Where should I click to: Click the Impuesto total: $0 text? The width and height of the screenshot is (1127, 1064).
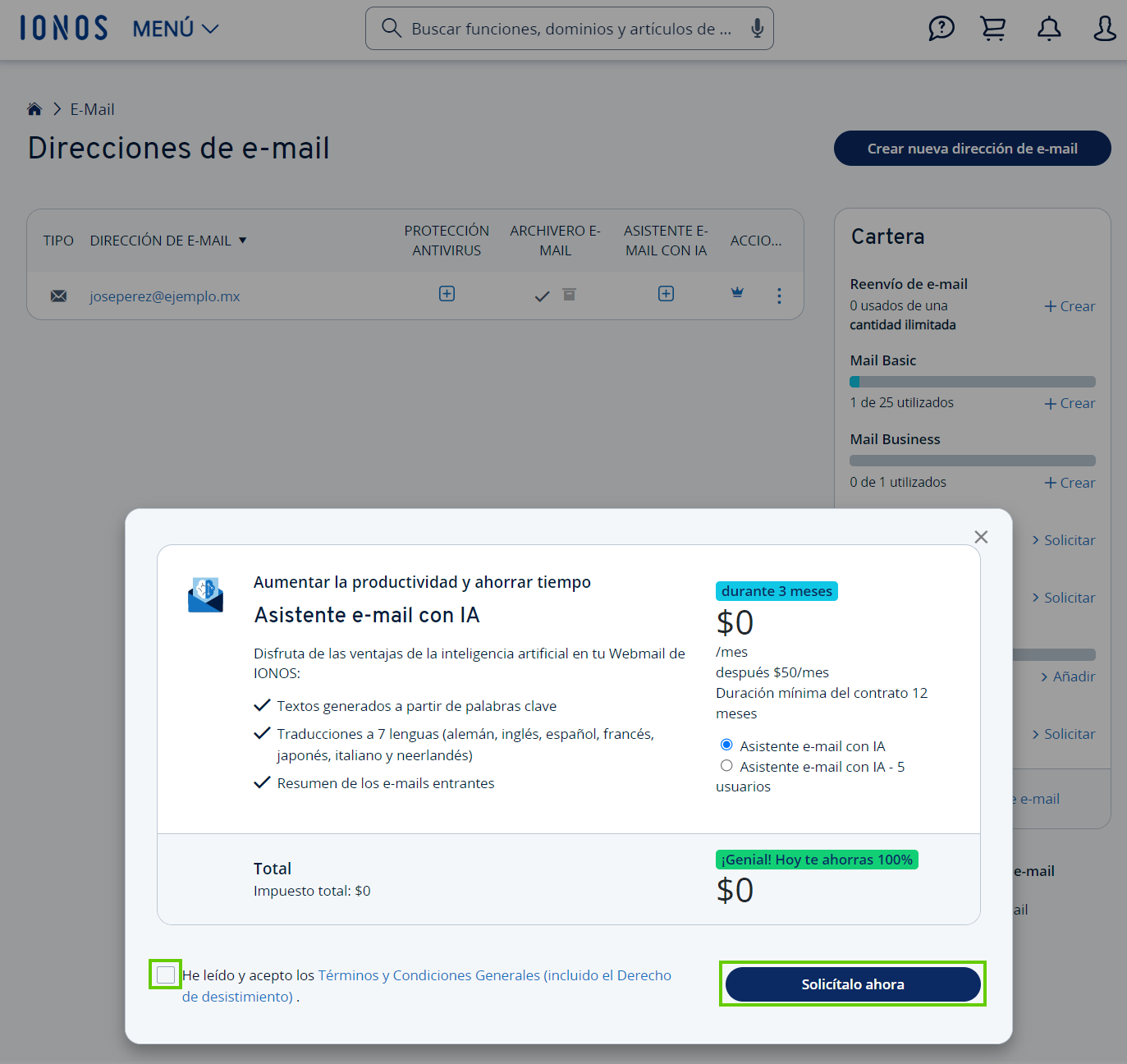(312, 891)
